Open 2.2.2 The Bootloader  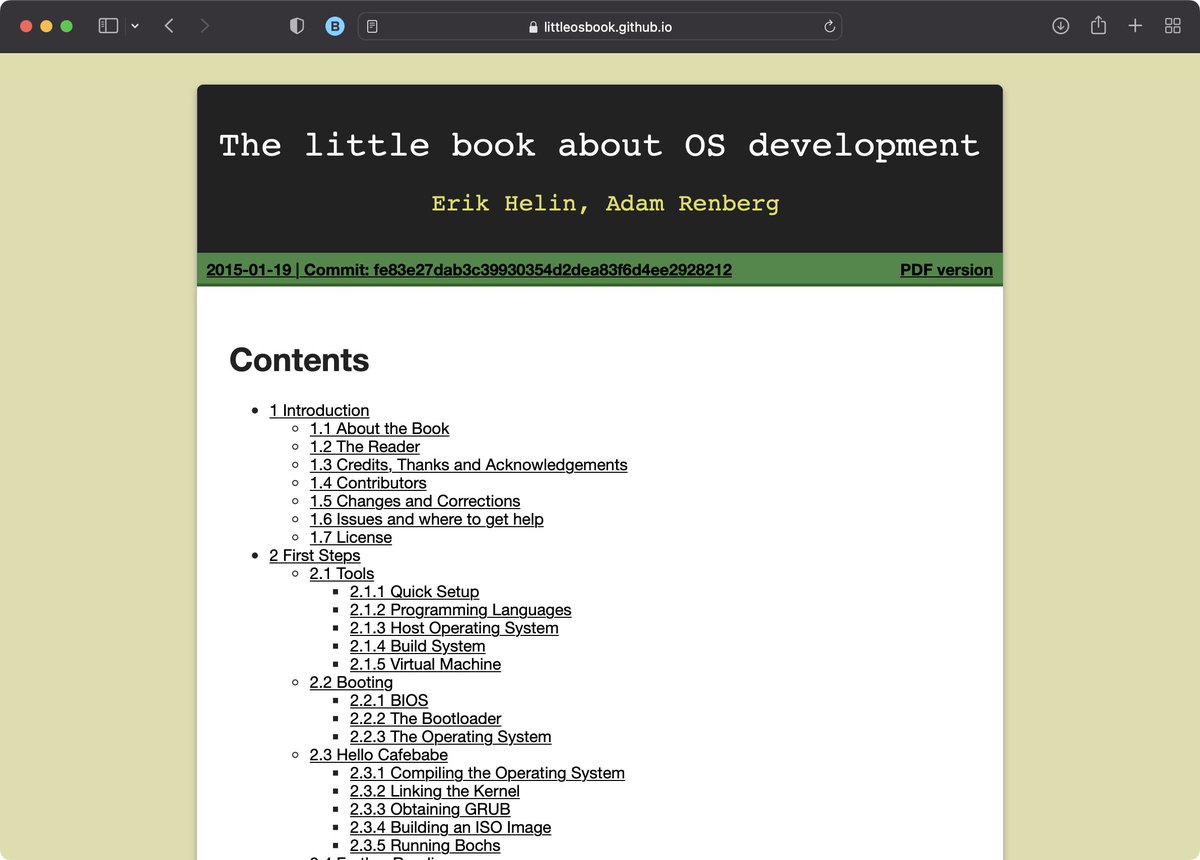[x=425, y=718]
